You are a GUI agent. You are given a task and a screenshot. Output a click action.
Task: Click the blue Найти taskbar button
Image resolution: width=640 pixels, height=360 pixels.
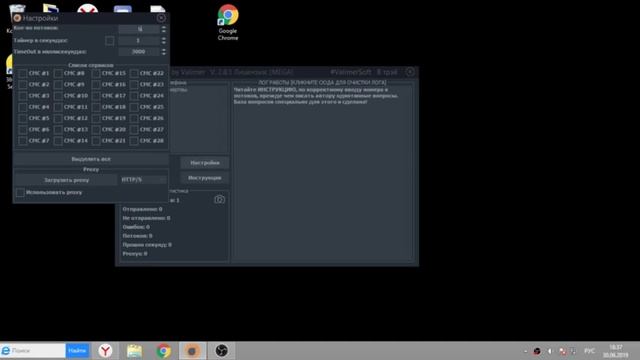(x=77, y=351)
